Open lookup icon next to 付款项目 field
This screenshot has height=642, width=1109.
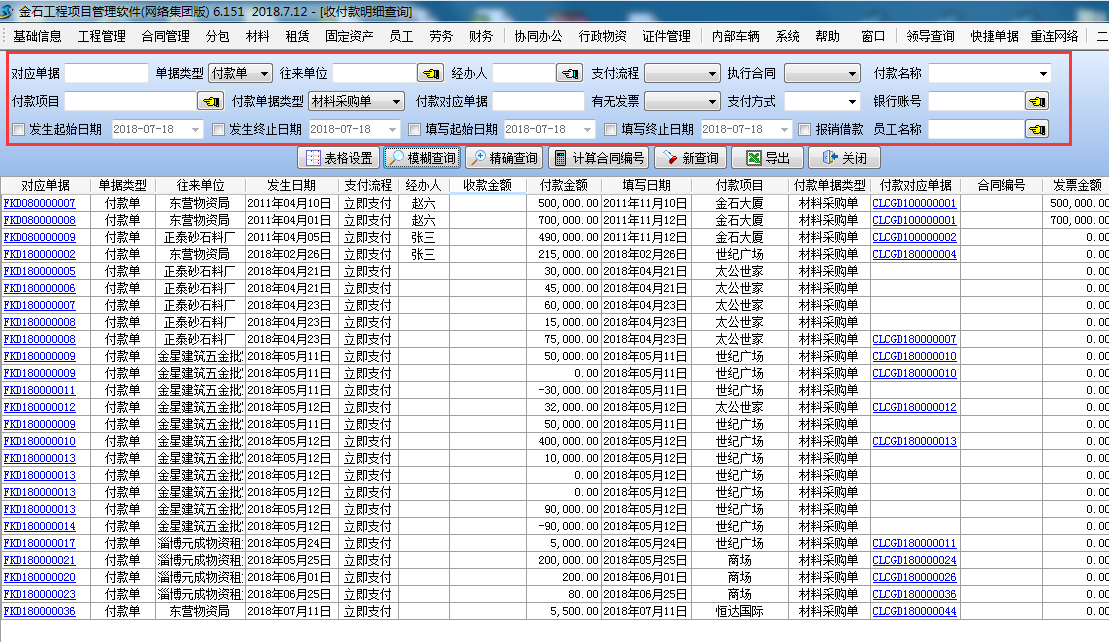(211, 101)
